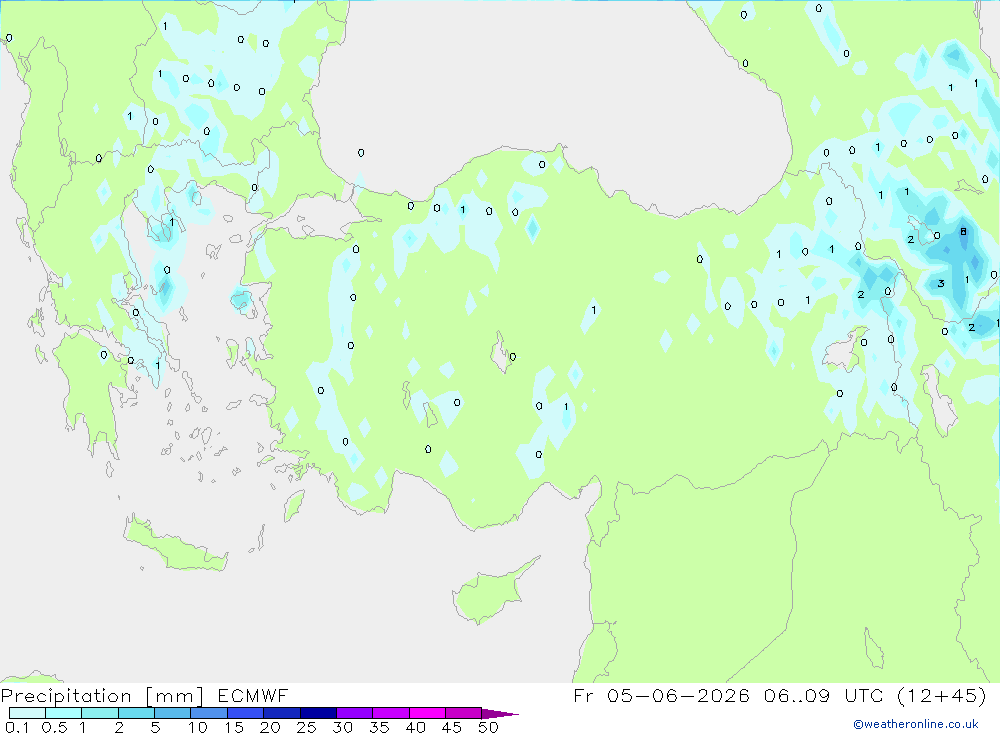Screen dimensions: 1000x733
Task: Click the legend swatch for 0.5–1 mm
Action: 64,713
